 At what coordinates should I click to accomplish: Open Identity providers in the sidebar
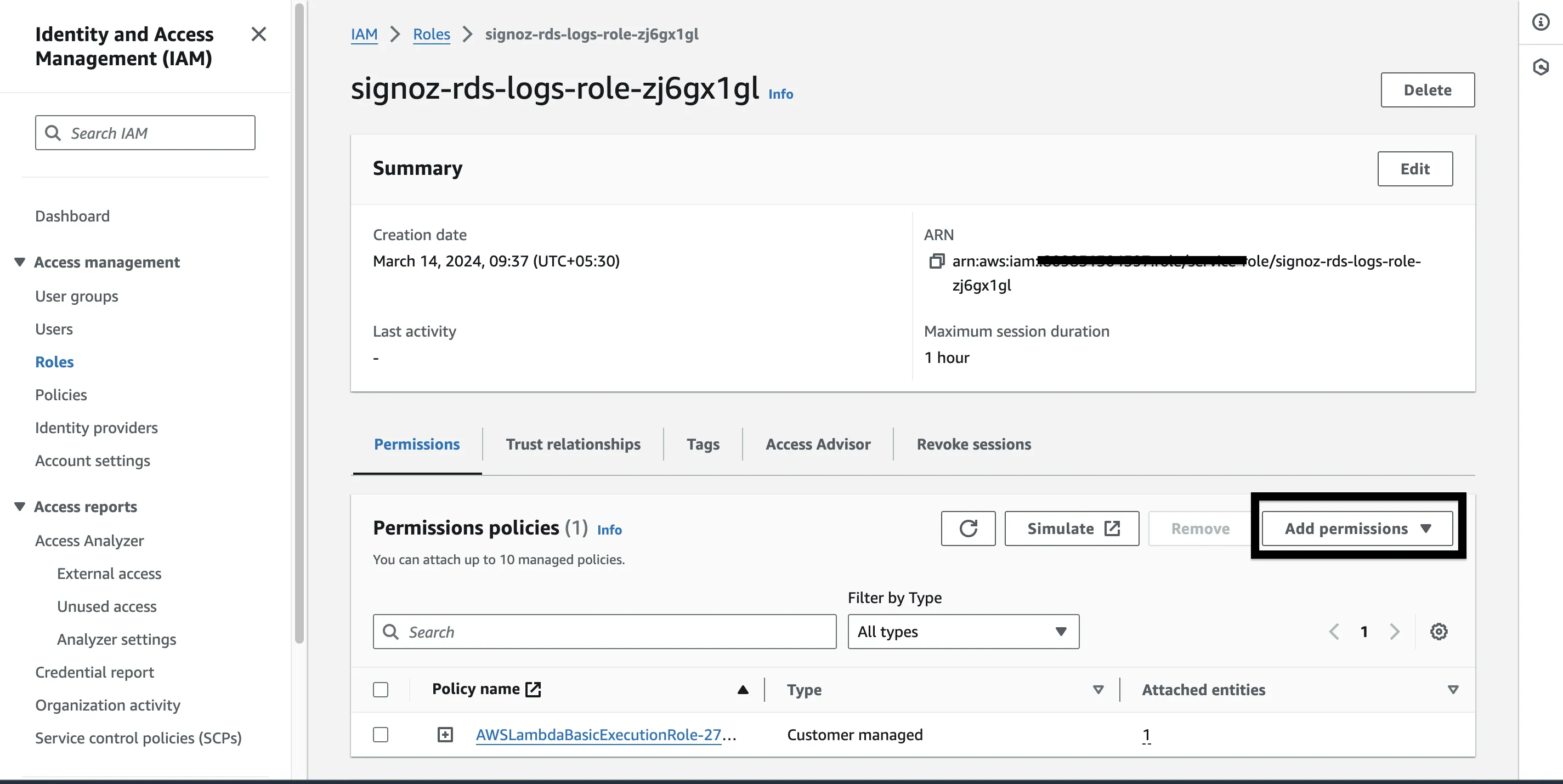tap(97, 428)
